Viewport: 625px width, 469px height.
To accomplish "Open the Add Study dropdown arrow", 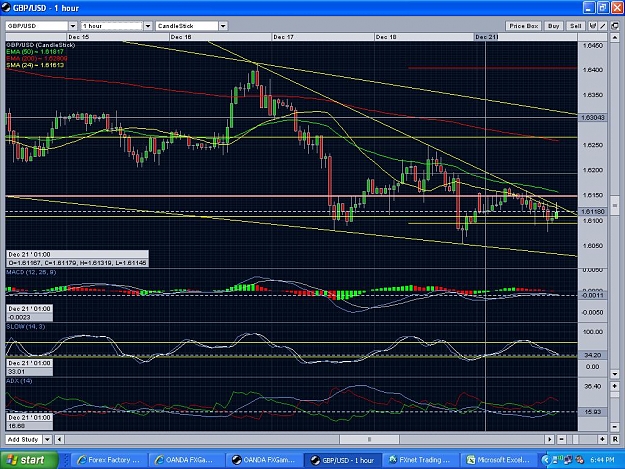I will (47, 440).
